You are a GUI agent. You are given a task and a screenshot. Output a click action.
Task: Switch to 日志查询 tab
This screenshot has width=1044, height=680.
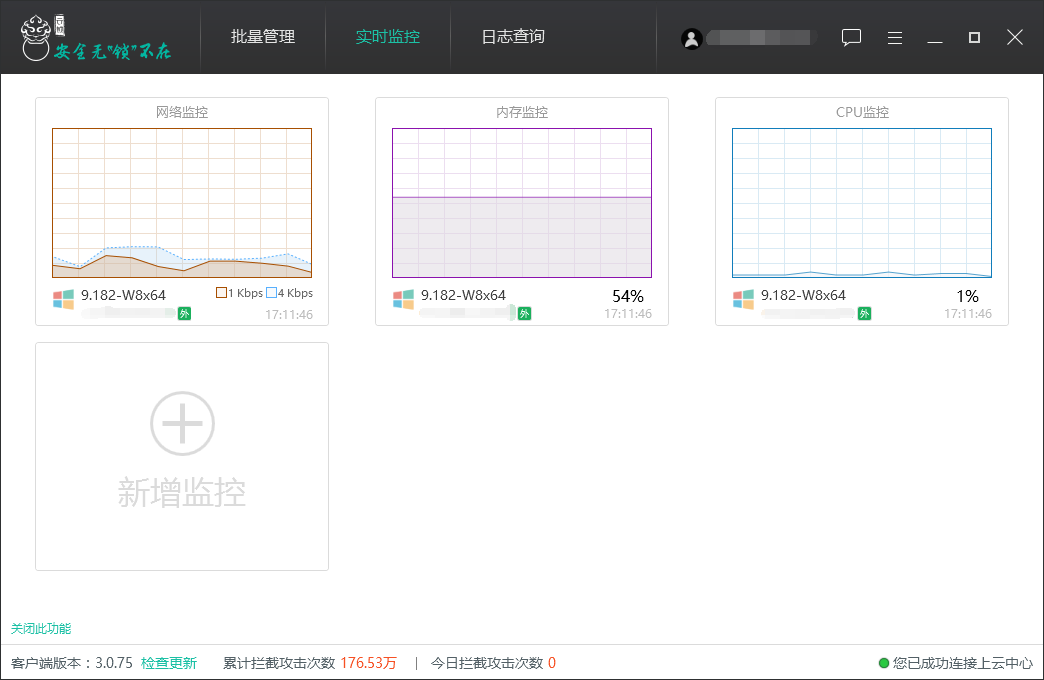[x=513, y=37]
